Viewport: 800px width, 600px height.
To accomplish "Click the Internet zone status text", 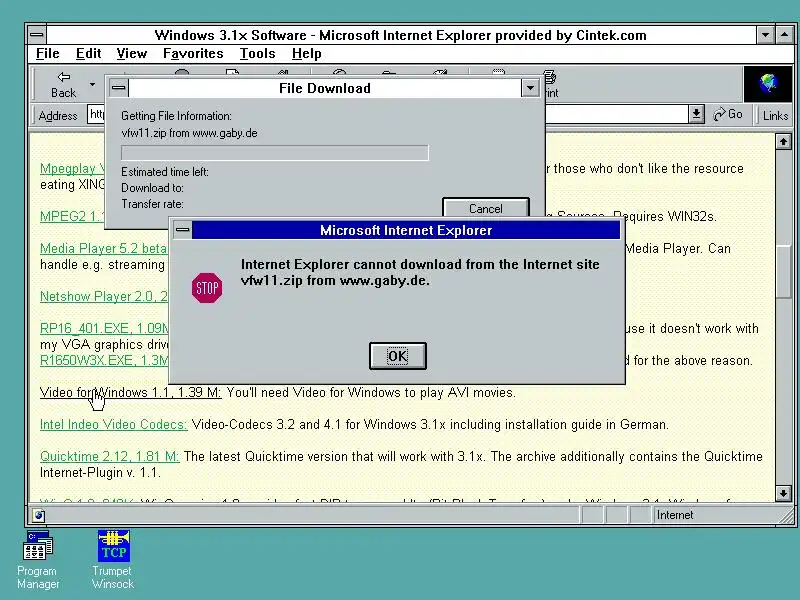I will pyautogui.click(x=674, y=515).
